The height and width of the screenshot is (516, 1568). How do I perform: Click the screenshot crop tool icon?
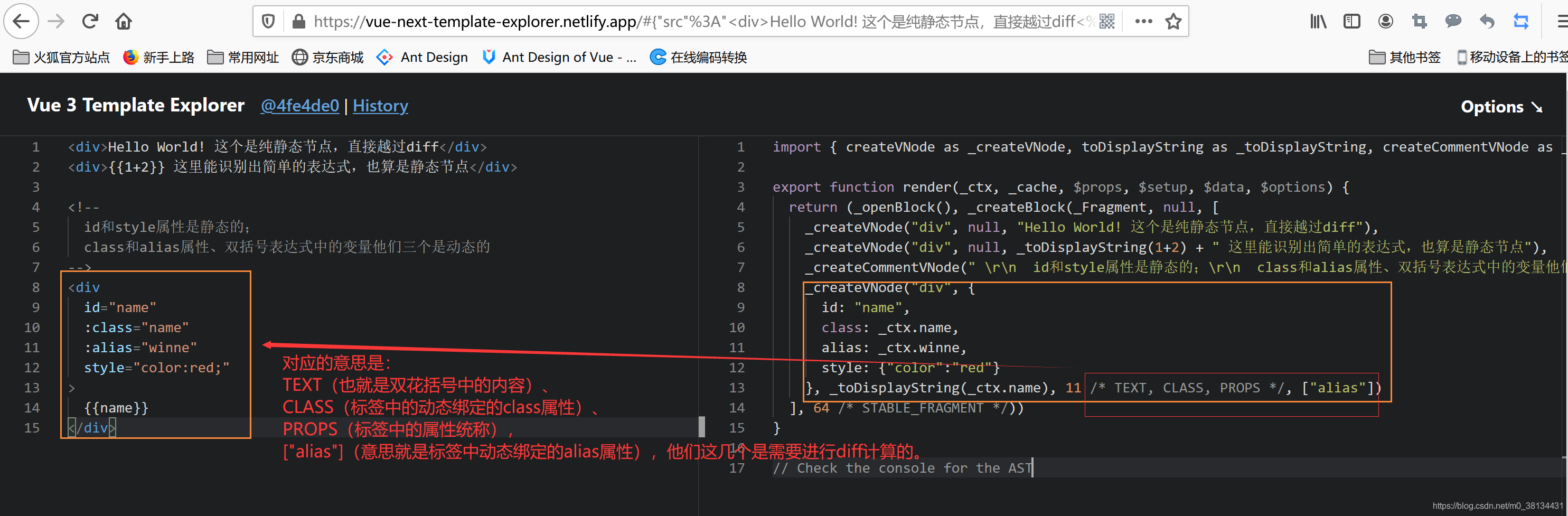coord(1419,22)
